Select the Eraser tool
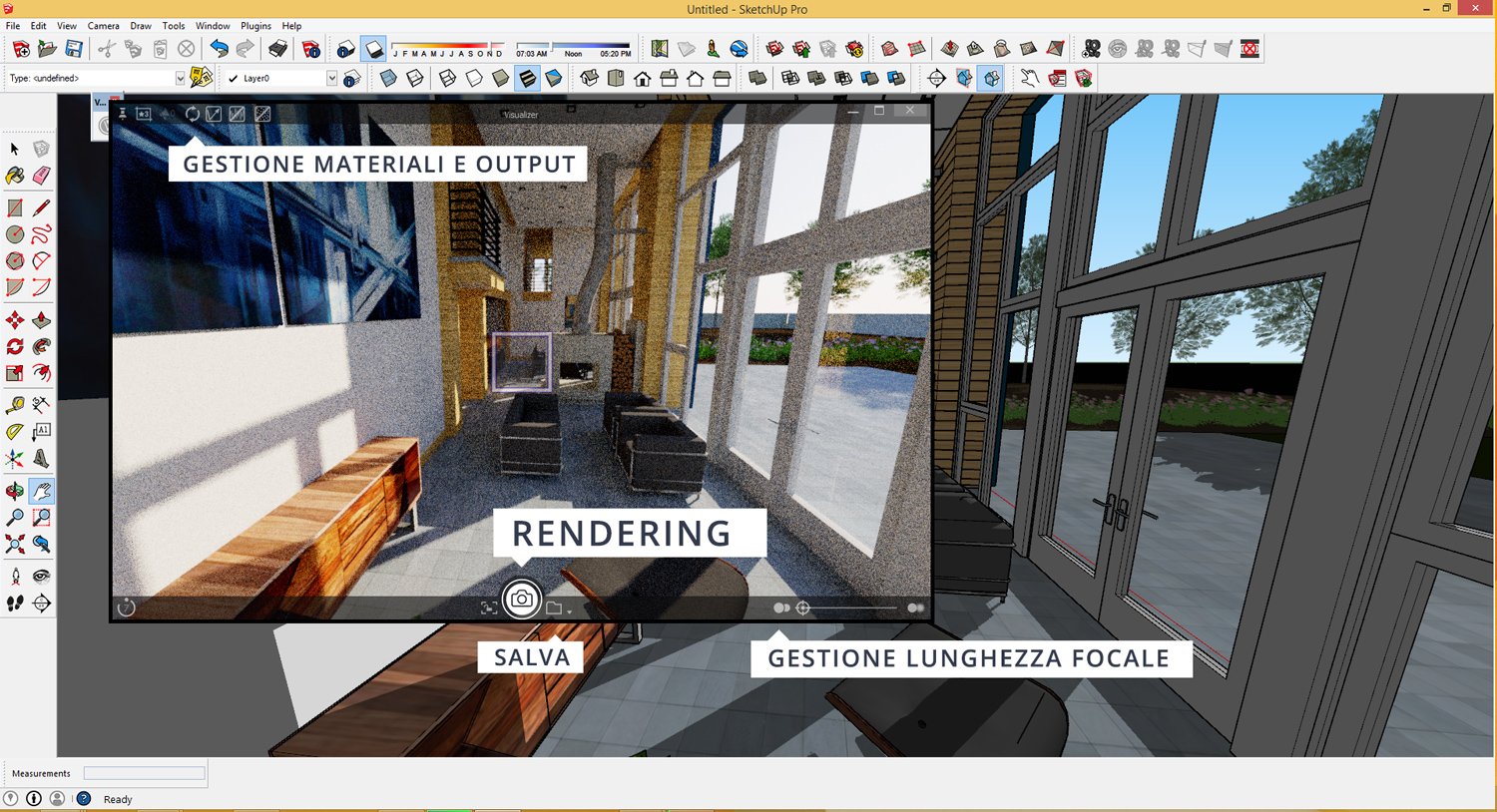Viewport: 1497px width, 812px height. (x=41, y=176)
